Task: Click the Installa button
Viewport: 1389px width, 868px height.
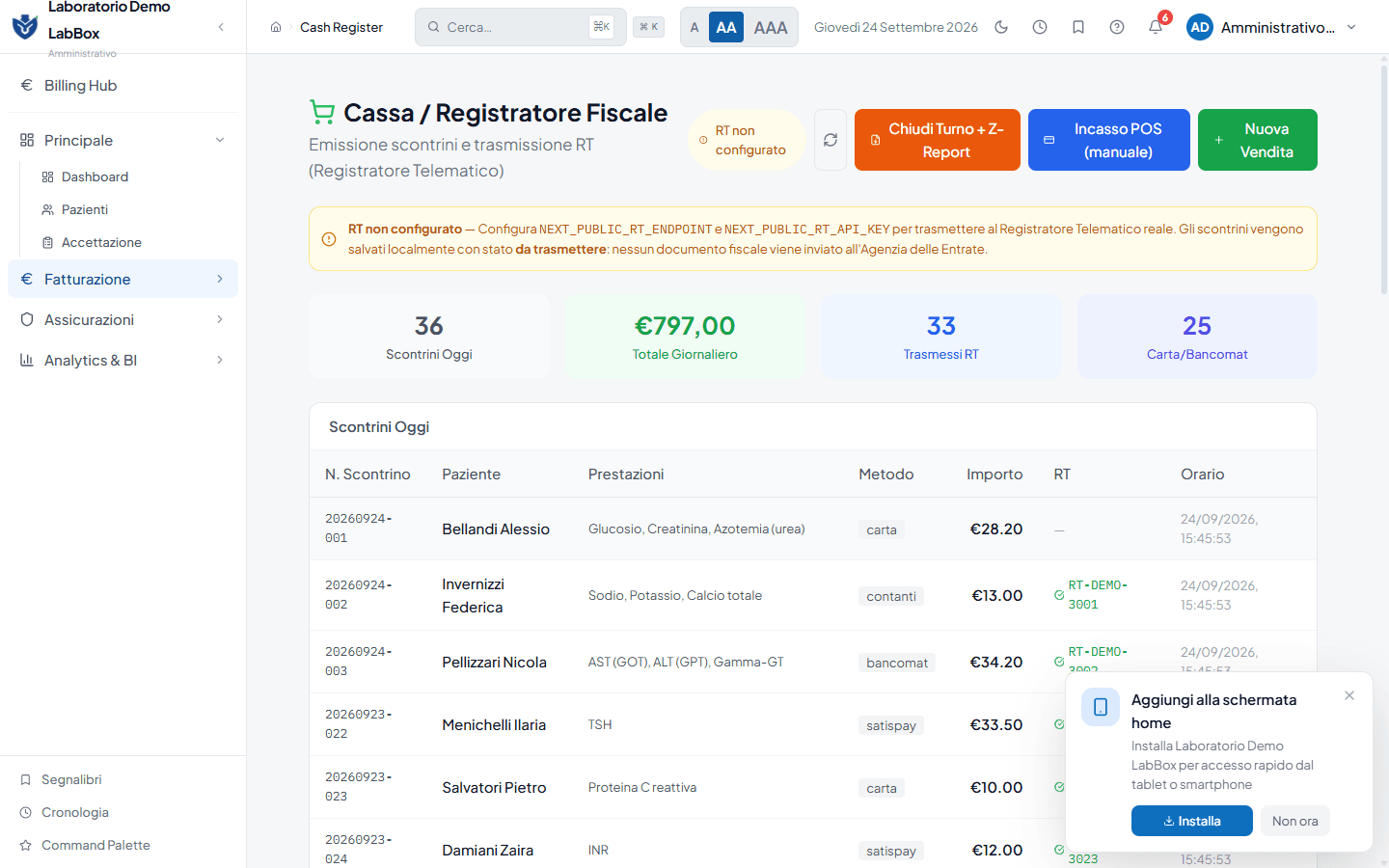Action: pyautogui.click(x=1192, y=821)
